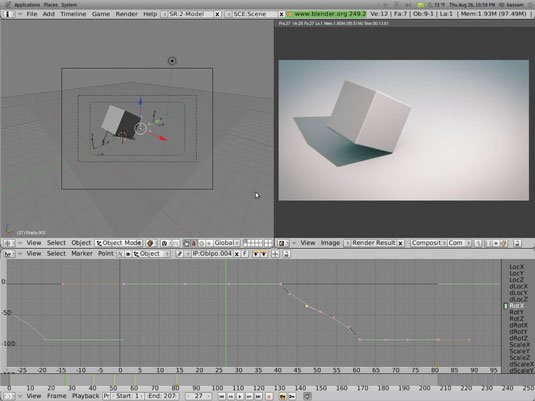Screen dimensions: 535x401
Task: Open the File menu
Action: 32,14
